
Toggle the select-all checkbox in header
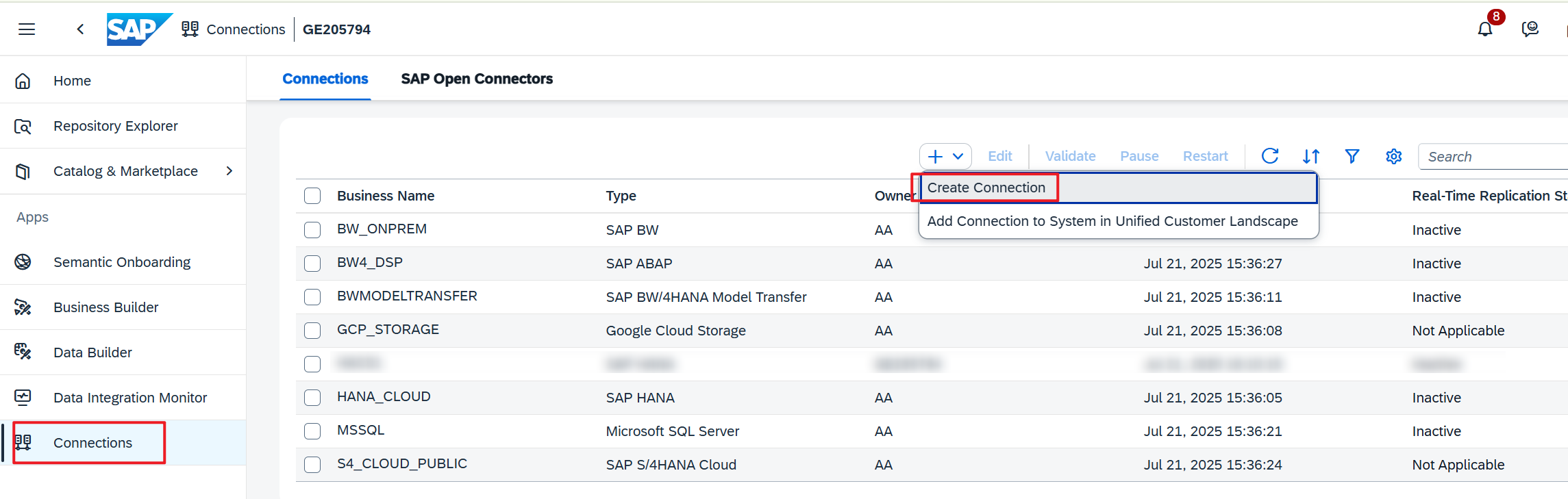point(312,196)
